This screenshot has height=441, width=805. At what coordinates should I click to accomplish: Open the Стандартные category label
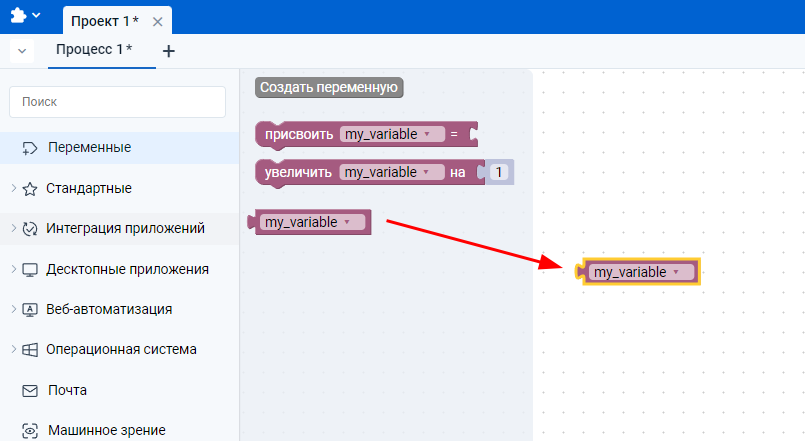[x=89, y=188]
